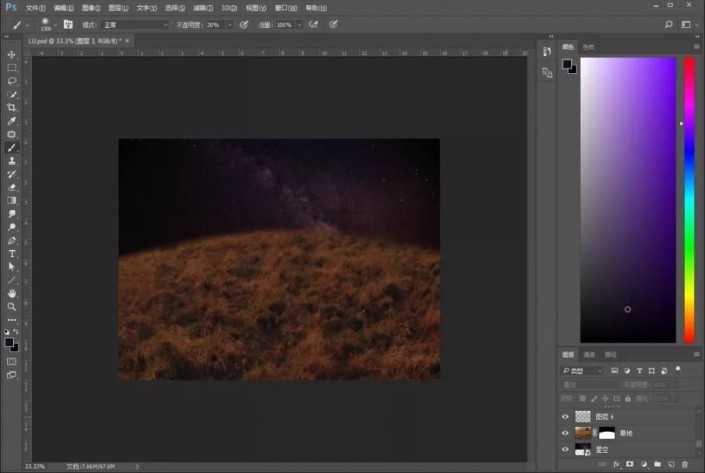
Task: Click the vertical hue spectrum slider
Action: click(x=689, y=200)
